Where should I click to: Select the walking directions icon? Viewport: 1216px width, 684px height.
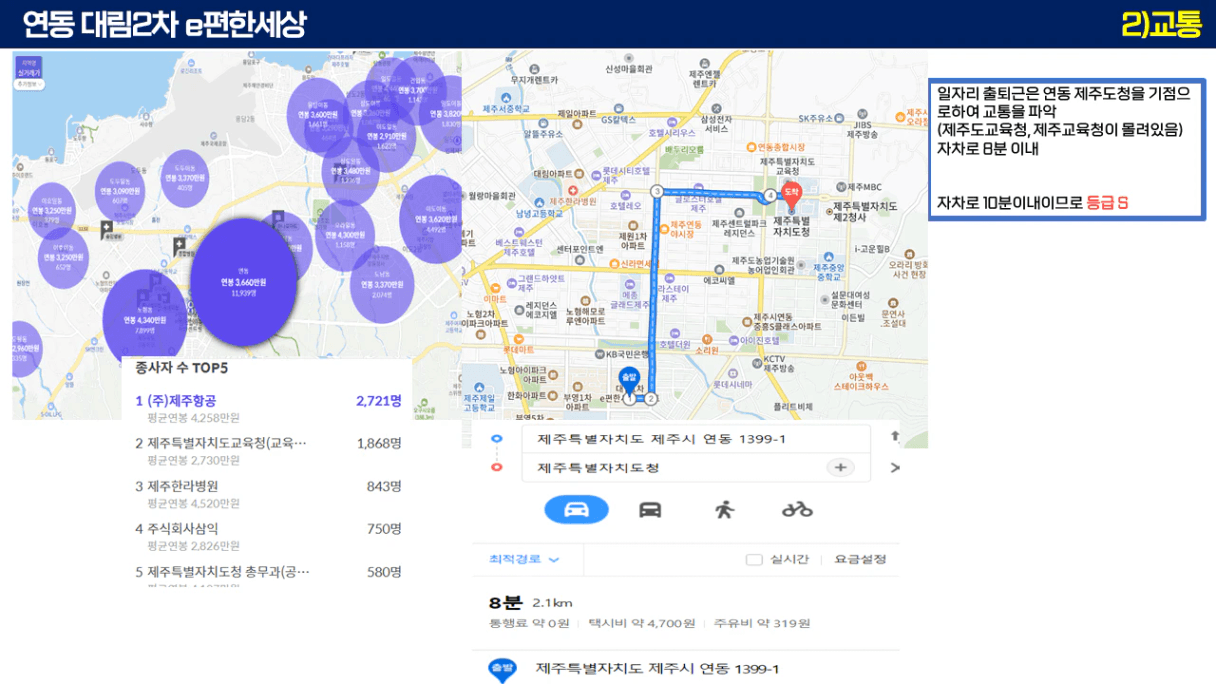(x=724, y=509)
